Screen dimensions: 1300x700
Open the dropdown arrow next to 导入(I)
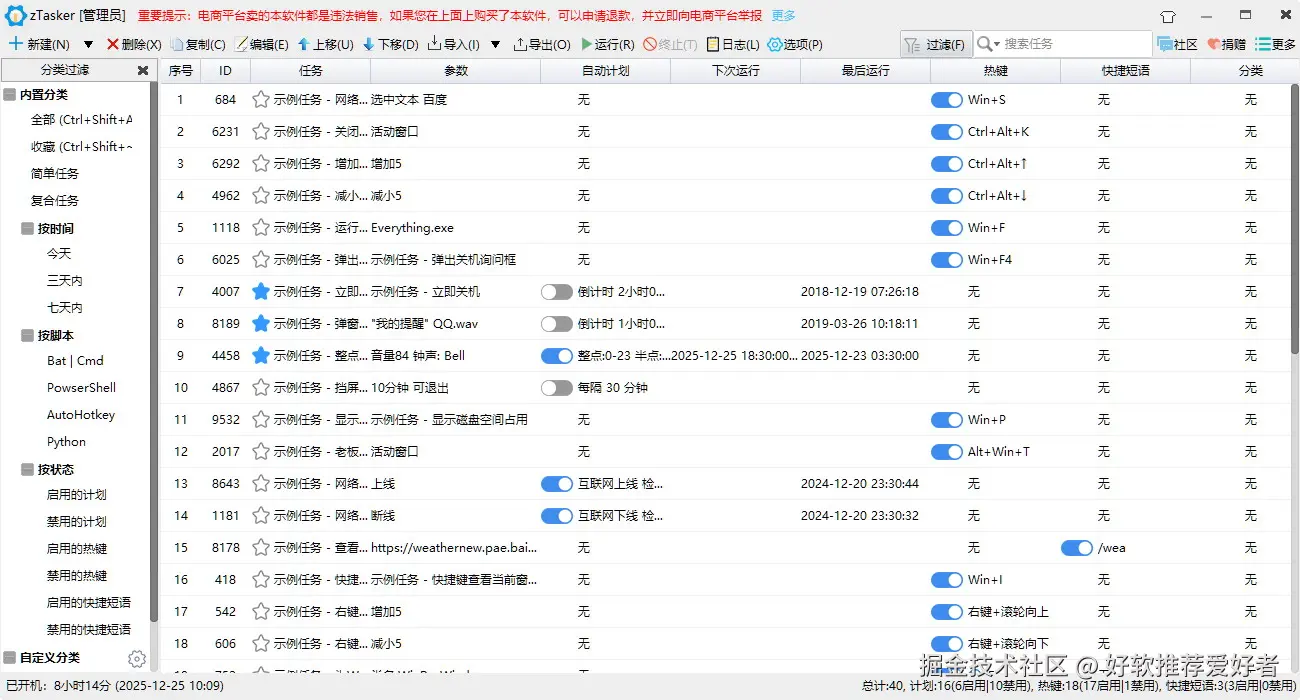496,45
